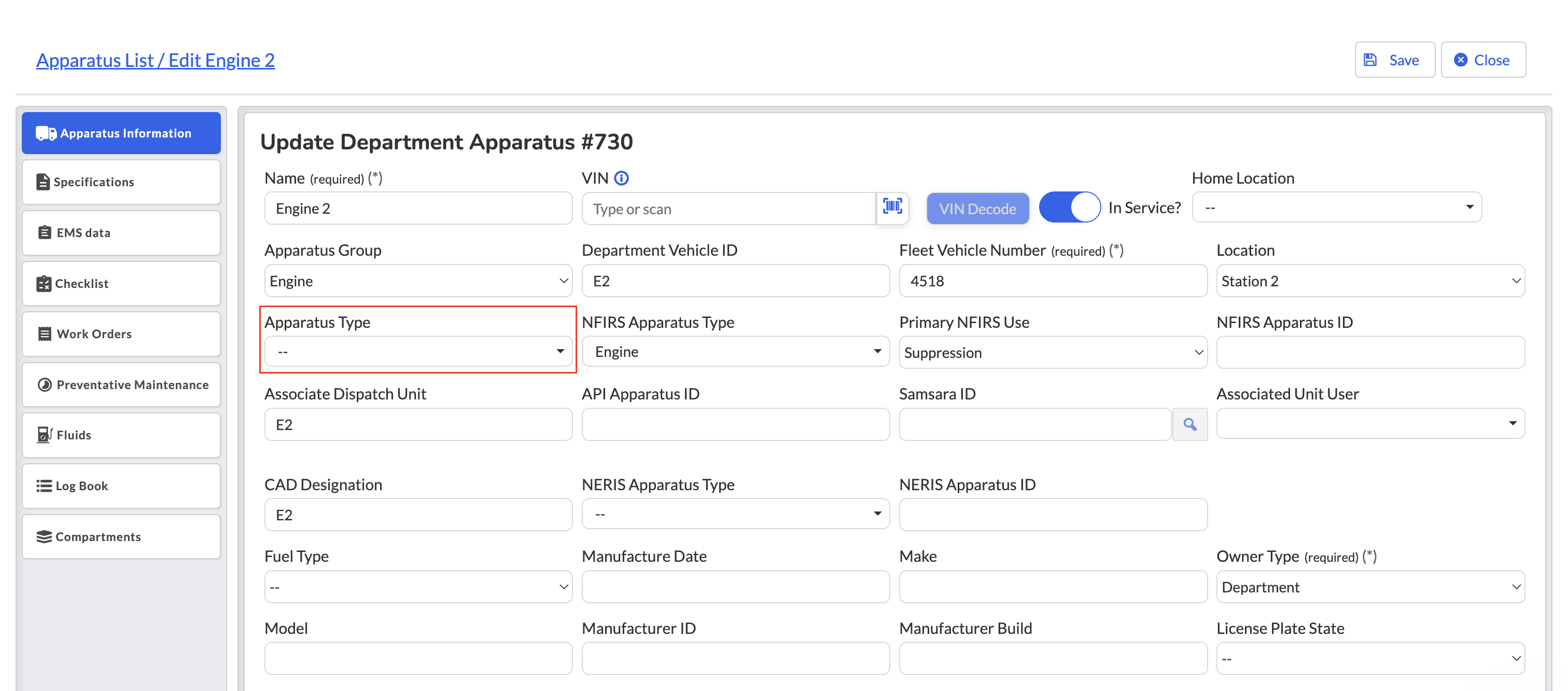1568x691 pixels.
Task: Open the Apparatus Type dropdown
Action: click(x=418, y=352)
